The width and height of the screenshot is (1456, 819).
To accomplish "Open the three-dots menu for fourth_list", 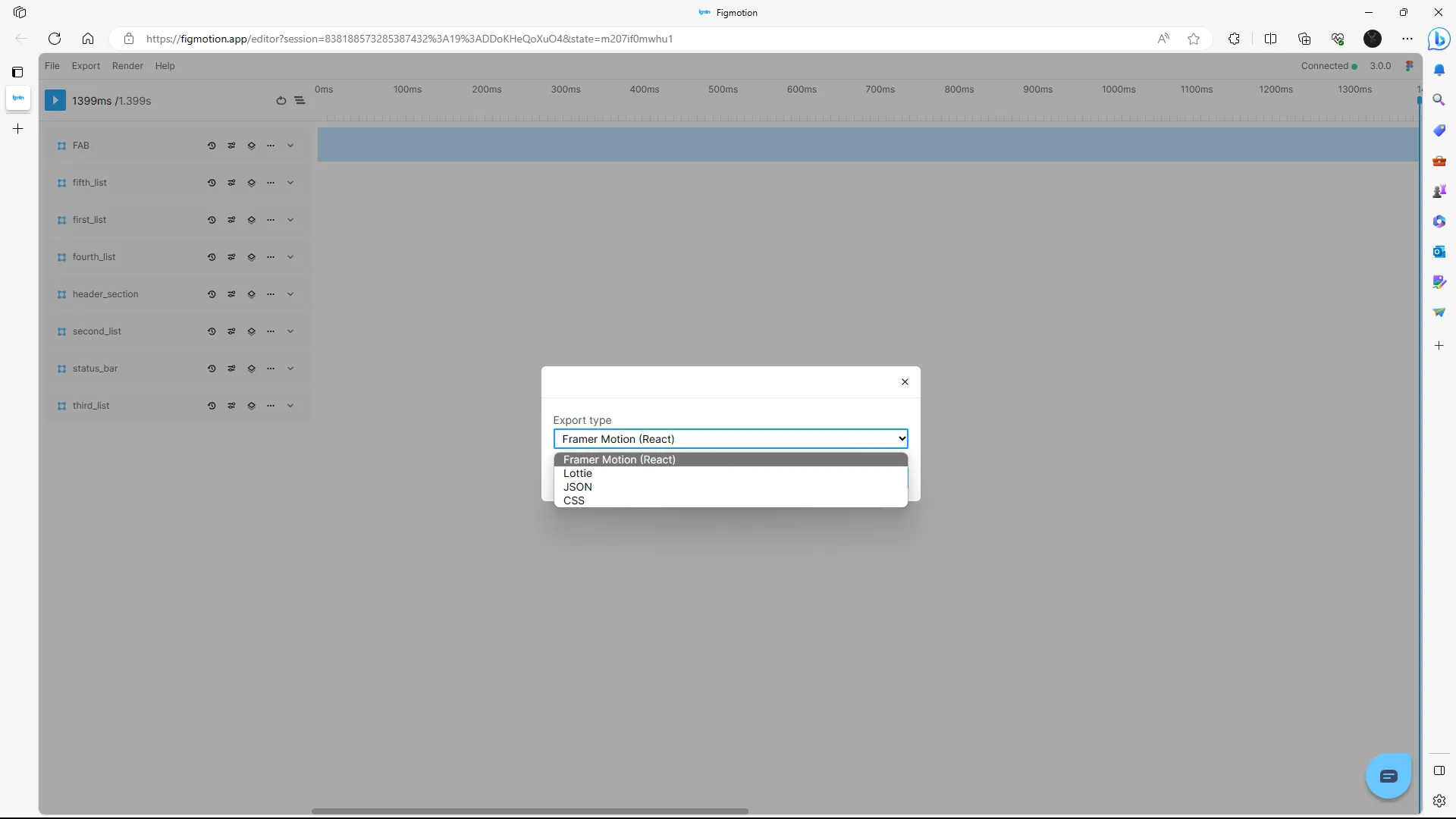I will click(271, 257).
